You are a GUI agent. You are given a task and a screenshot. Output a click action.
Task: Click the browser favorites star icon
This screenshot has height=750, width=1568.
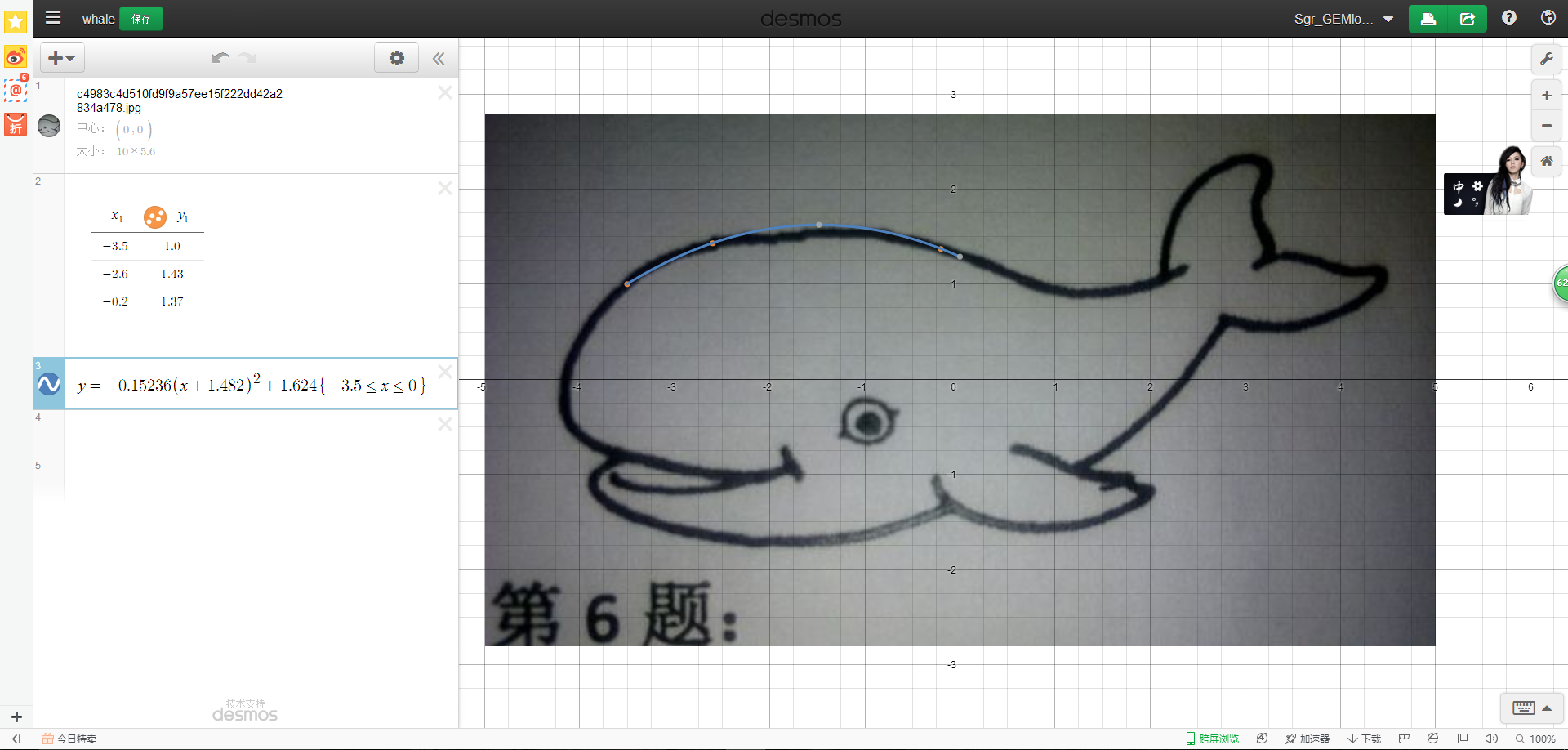(x=16, y=21)
